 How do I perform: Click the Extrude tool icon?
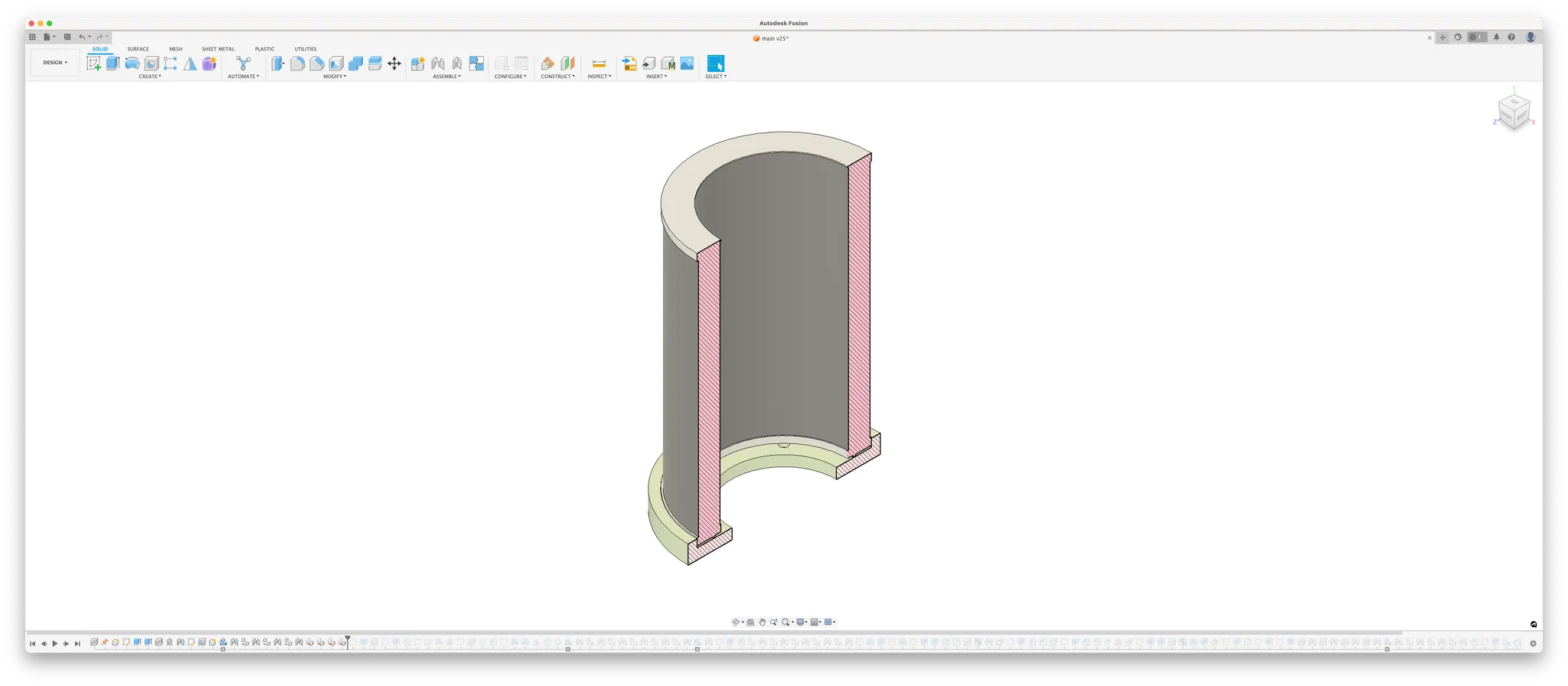[x=113, y=64]
